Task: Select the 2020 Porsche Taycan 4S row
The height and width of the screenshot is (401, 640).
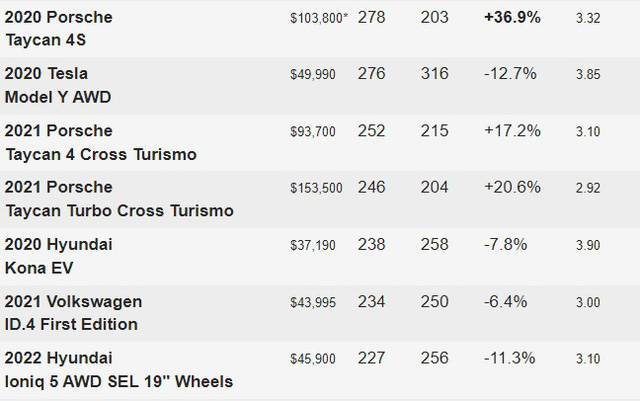Action: [320, 29]
